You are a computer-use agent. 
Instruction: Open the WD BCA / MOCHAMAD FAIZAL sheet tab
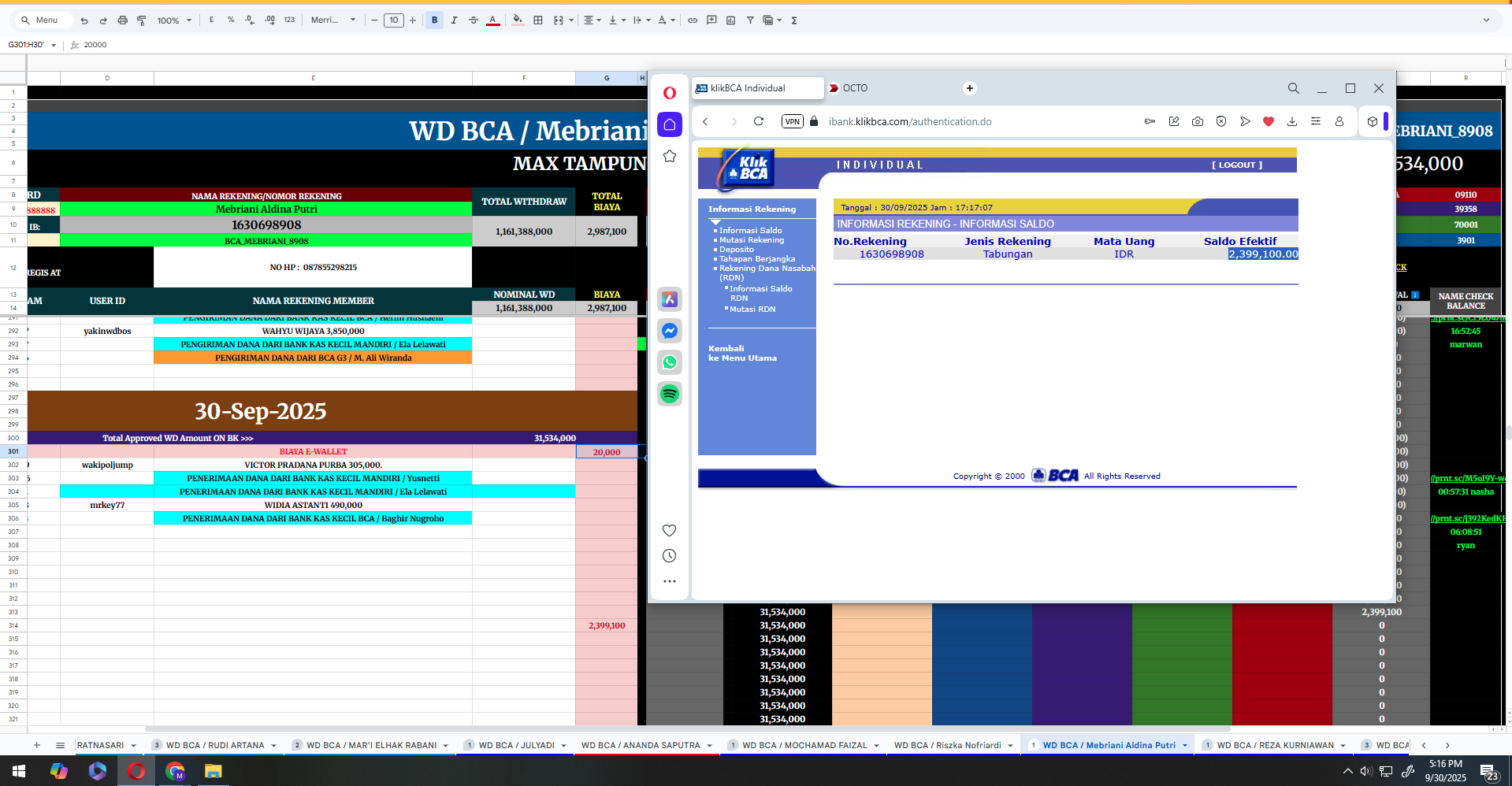pyautogui.click(x=804, y=745)
